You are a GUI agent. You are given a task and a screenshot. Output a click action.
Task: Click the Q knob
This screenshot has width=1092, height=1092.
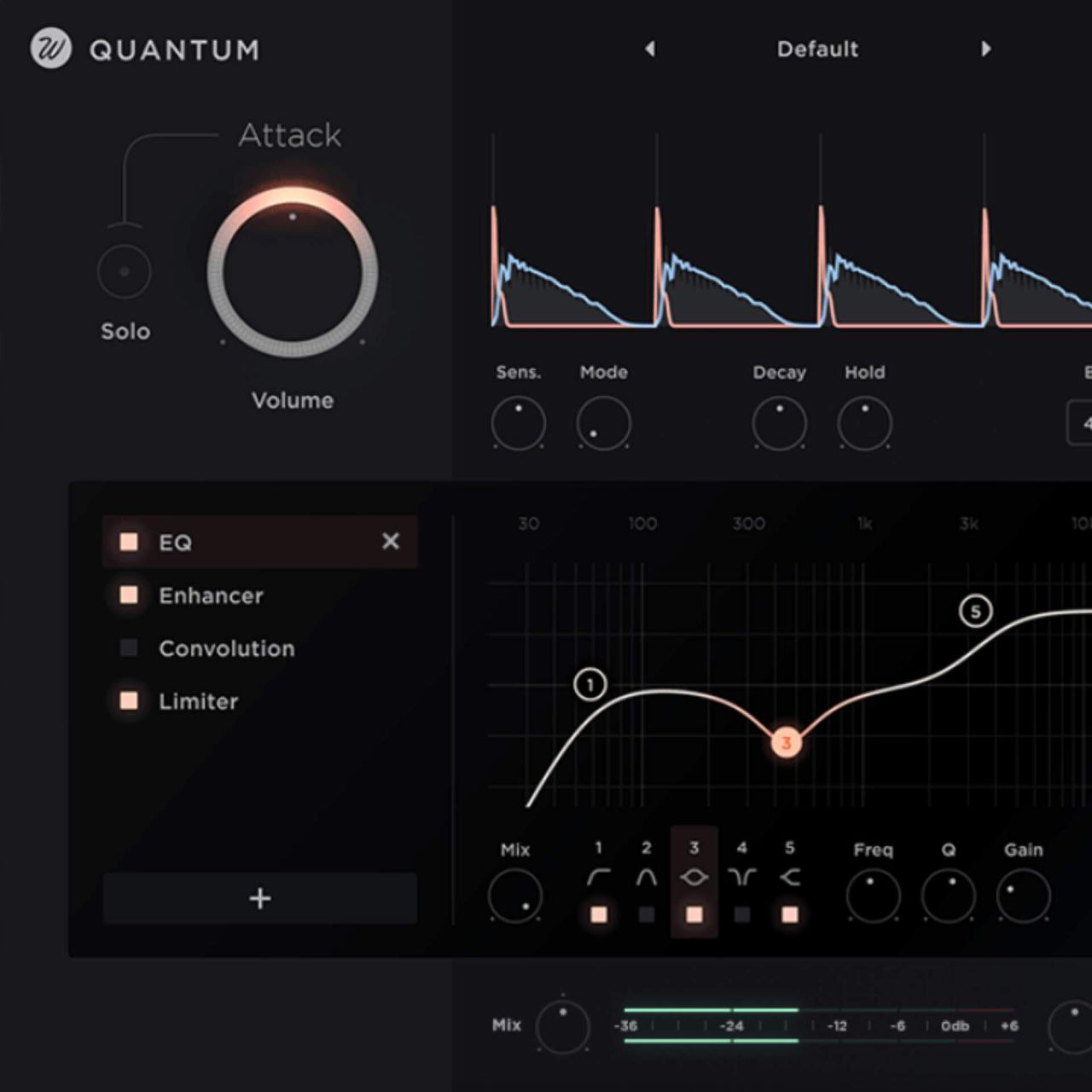tap(948, 896)
